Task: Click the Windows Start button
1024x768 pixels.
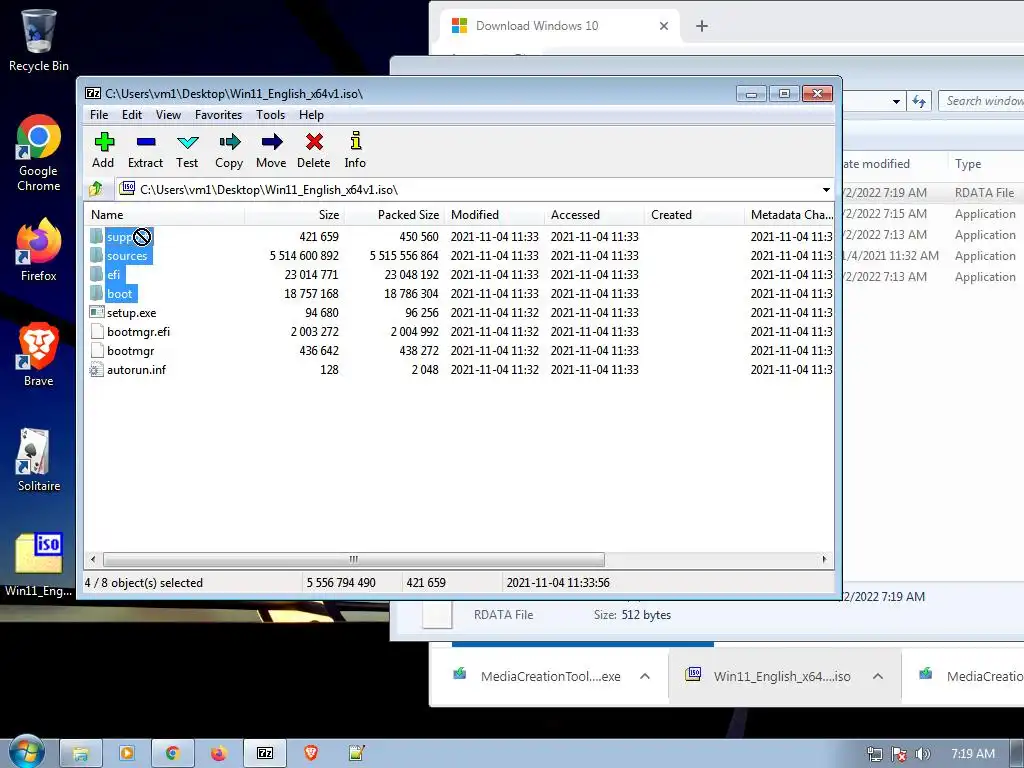Action: pyautogui.click(x=26, y=752)
